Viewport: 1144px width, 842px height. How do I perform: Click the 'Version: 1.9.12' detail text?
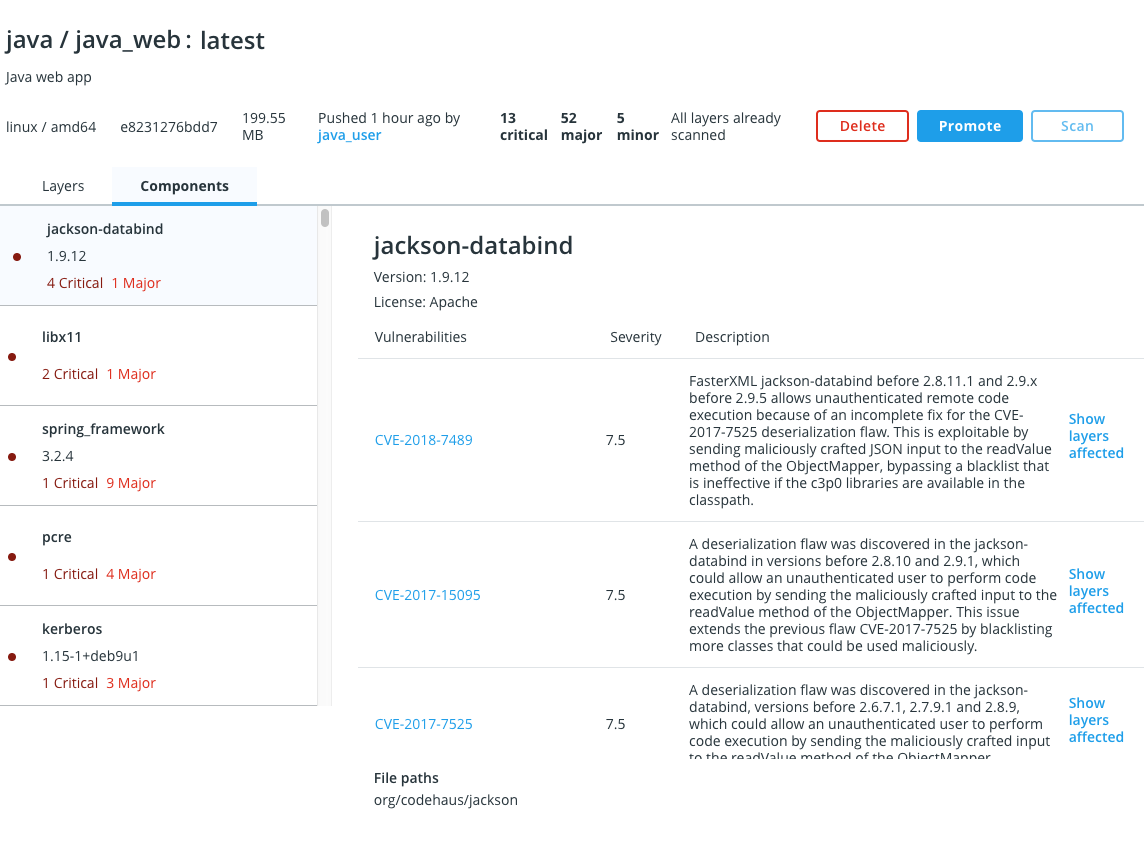point(421,277)
